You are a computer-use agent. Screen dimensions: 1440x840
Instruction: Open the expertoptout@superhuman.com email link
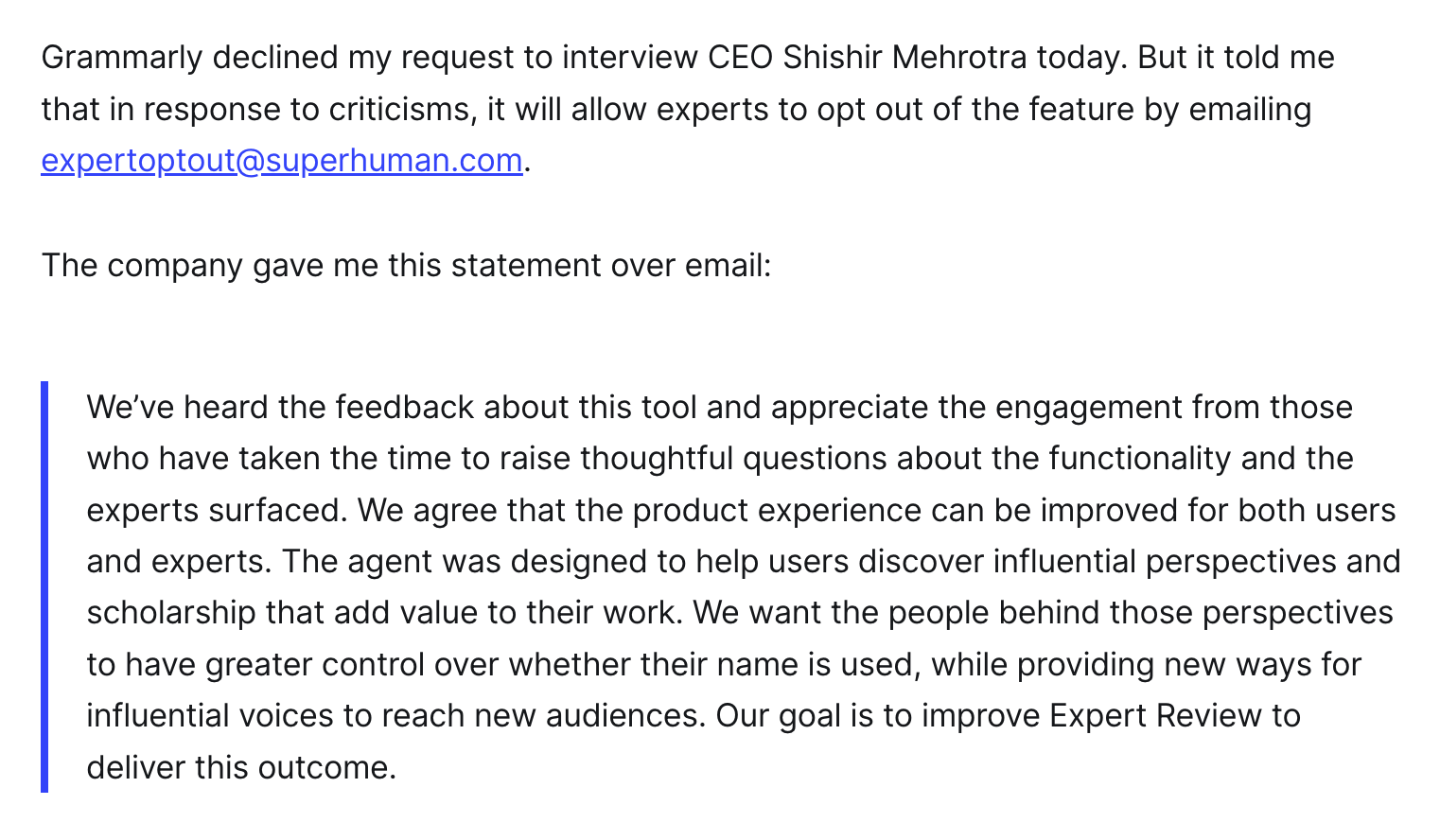[x=282, y=161]
